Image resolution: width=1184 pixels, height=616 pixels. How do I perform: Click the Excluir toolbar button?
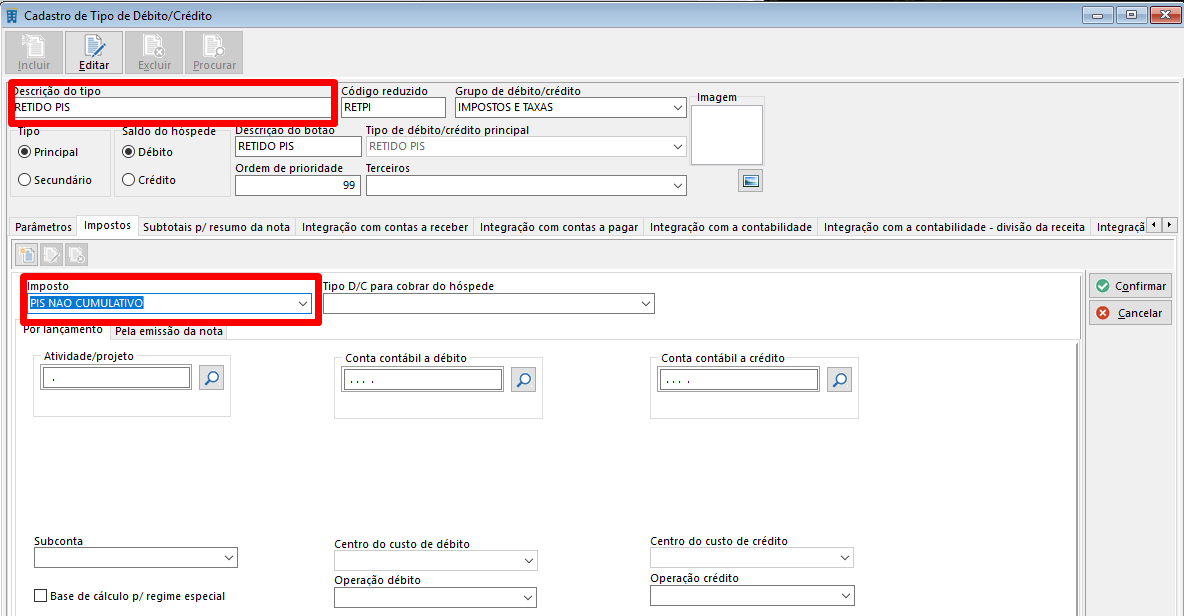coord(154,52)
